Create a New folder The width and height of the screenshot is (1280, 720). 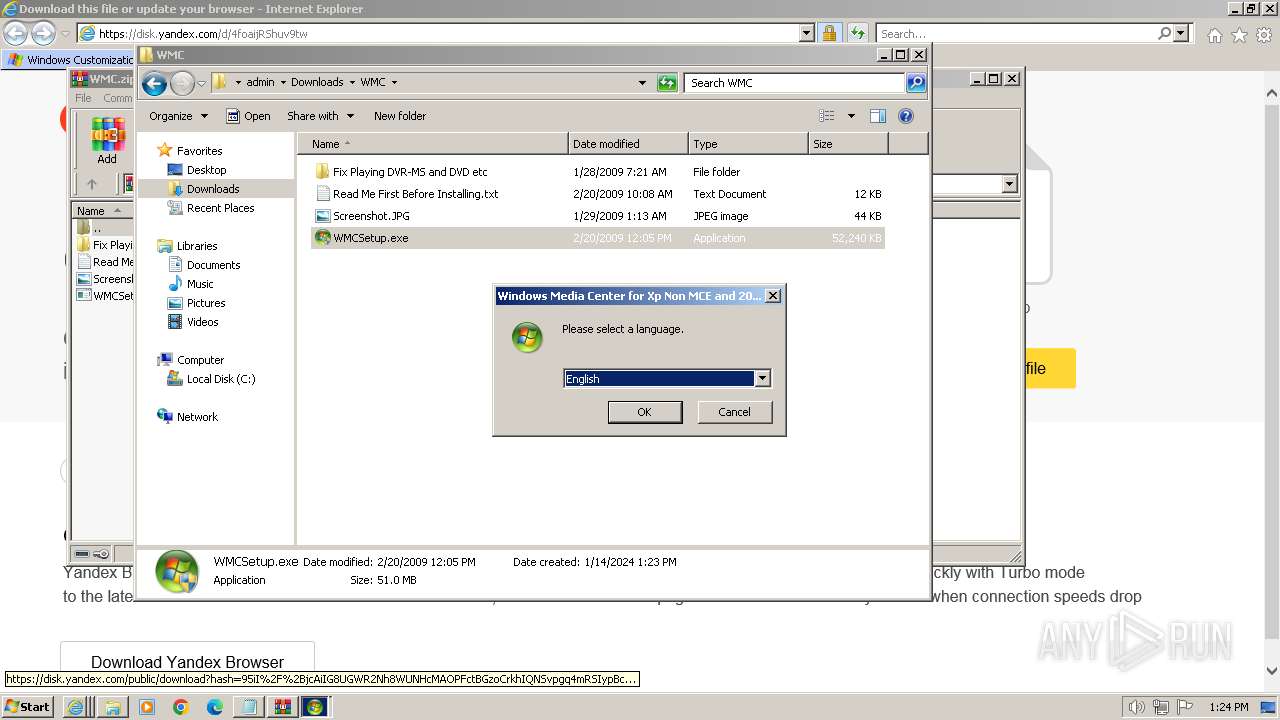click(400, 116)
